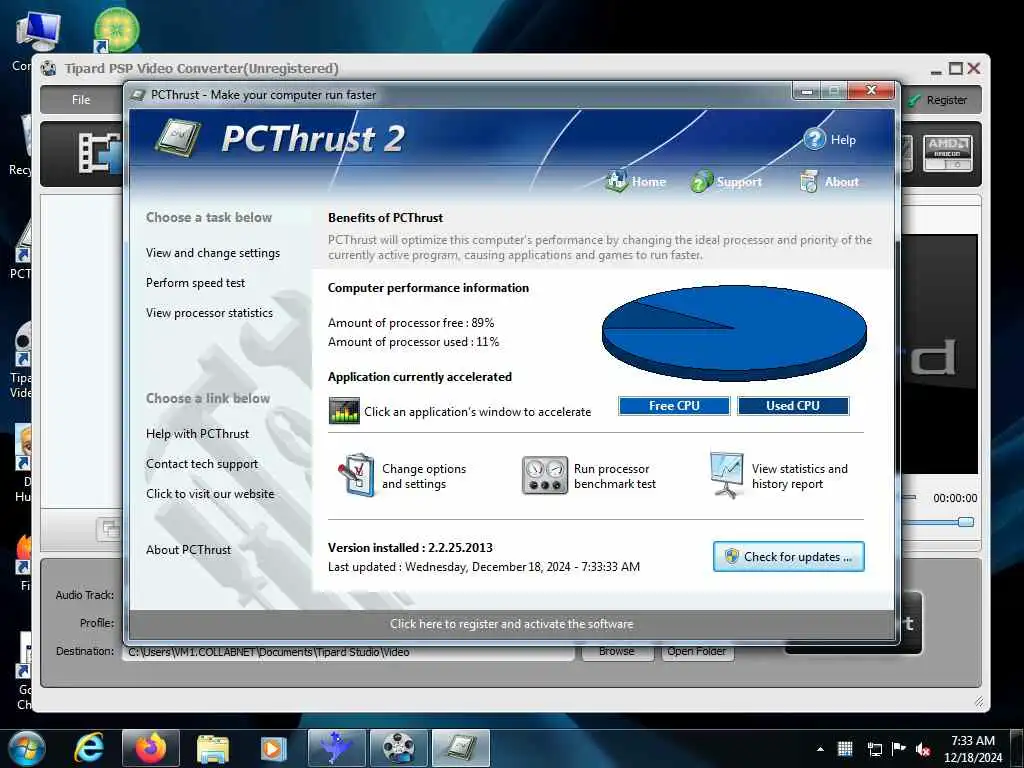
Task: Click the Action Center flag tray icon
Action: tap(899, 749)
